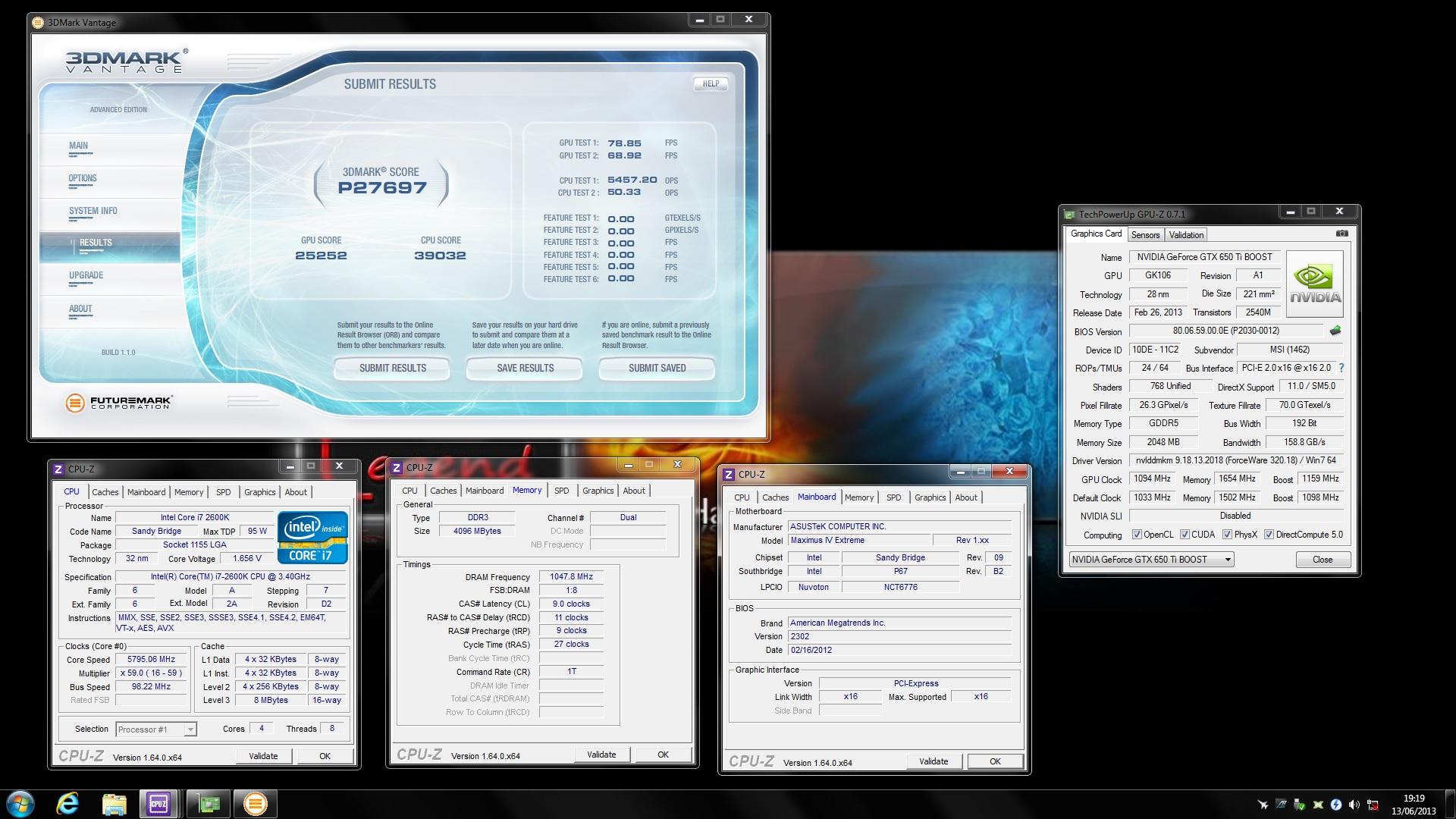Click the BIOS Version field in GPU-Z
The height and width of the screenshot is (819, 1456).
[1226, 331]
